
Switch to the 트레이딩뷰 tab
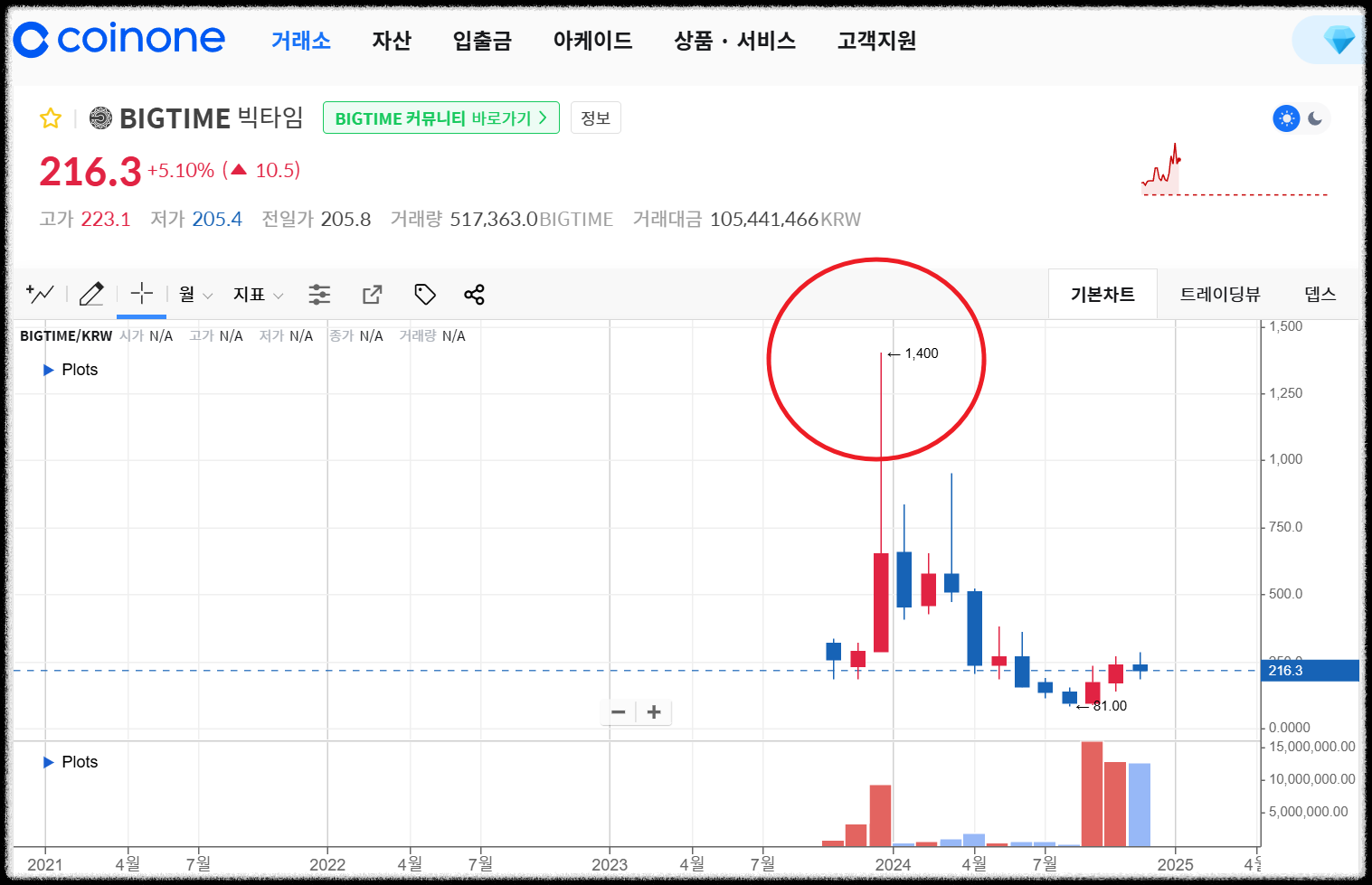[1220, 294]
